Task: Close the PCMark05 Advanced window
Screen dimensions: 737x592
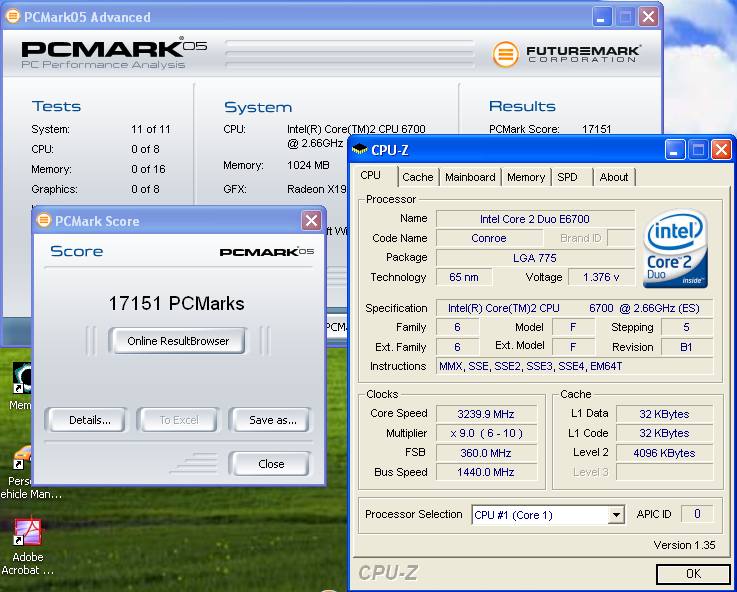Action: (x=648, y=17)
